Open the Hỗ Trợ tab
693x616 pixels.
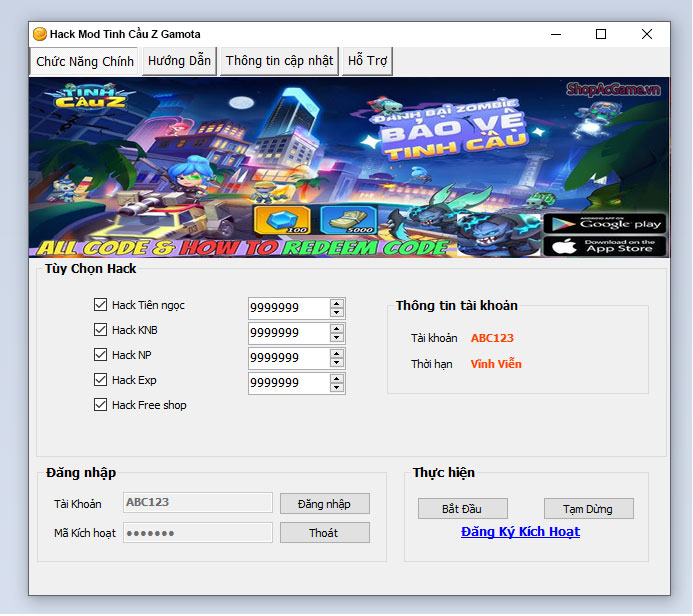pos(367,61)
